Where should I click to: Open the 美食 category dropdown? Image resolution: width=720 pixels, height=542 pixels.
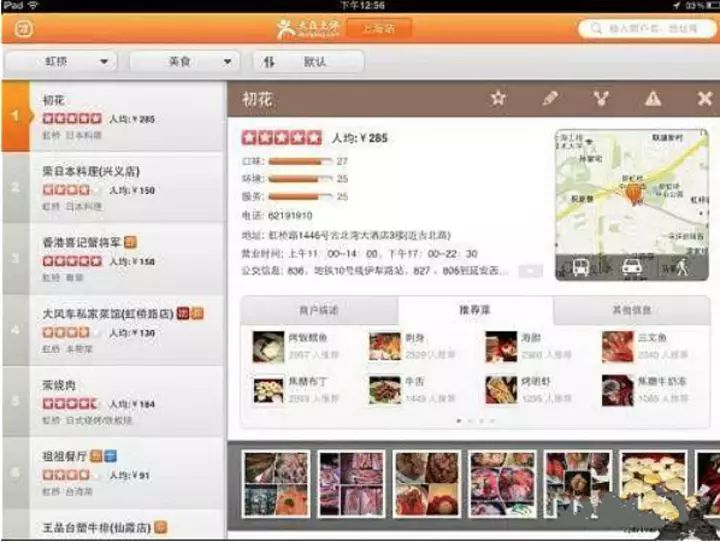click(185, 62)
